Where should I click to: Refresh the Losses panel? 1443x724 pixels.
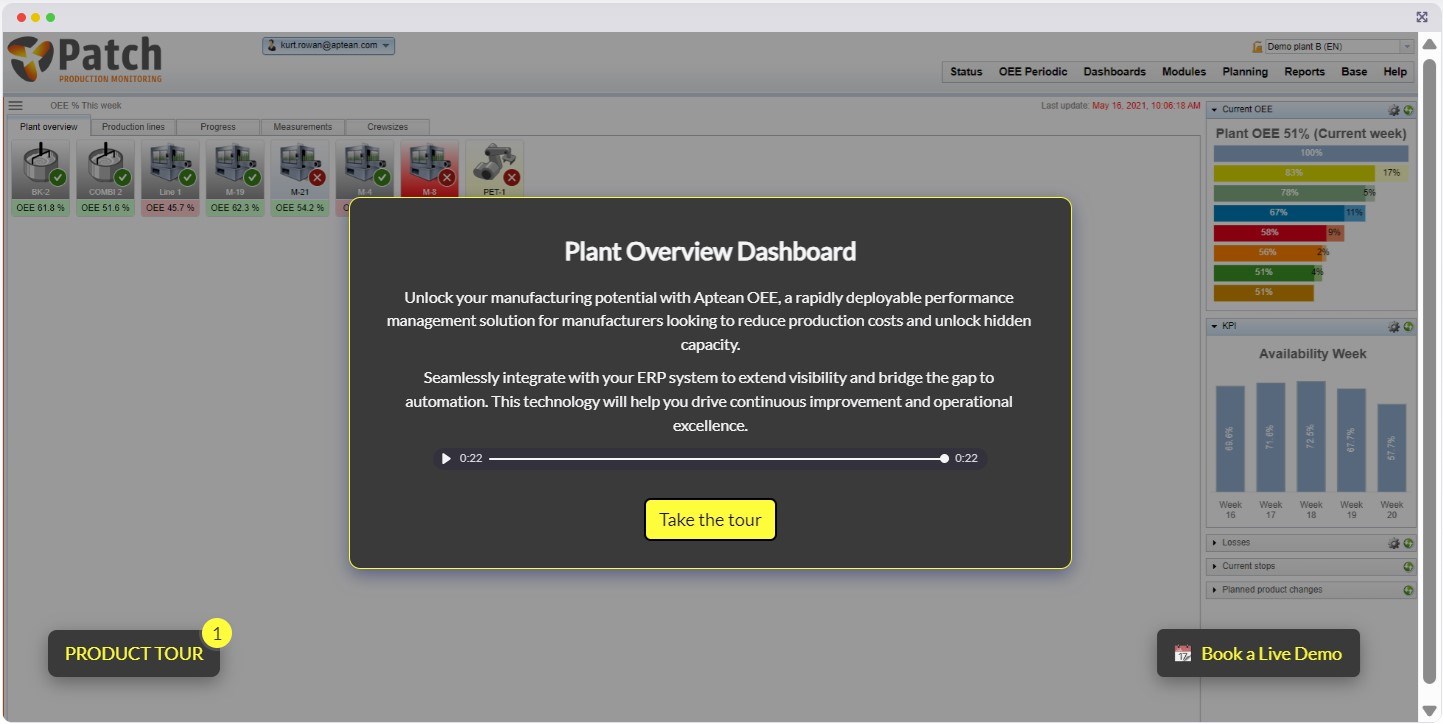click(x=1408, y=543)
